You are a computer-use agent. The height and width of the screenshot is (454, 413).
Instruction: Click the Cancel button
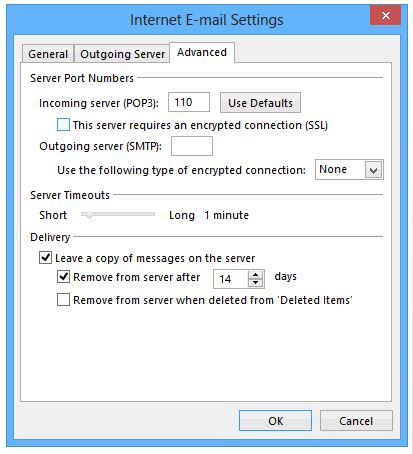tap(356, 421)
